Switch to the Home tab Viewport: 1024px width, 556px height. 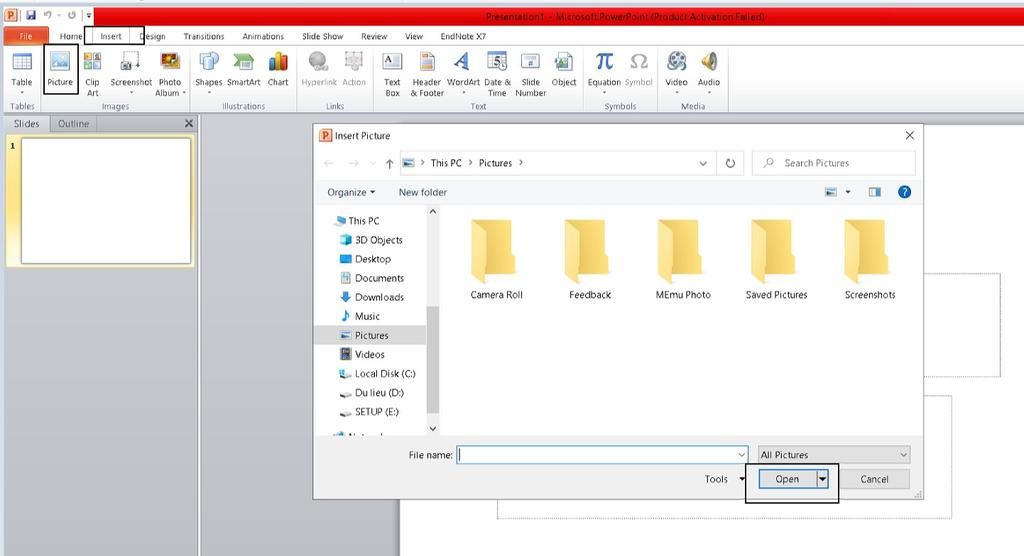[71, 36]
